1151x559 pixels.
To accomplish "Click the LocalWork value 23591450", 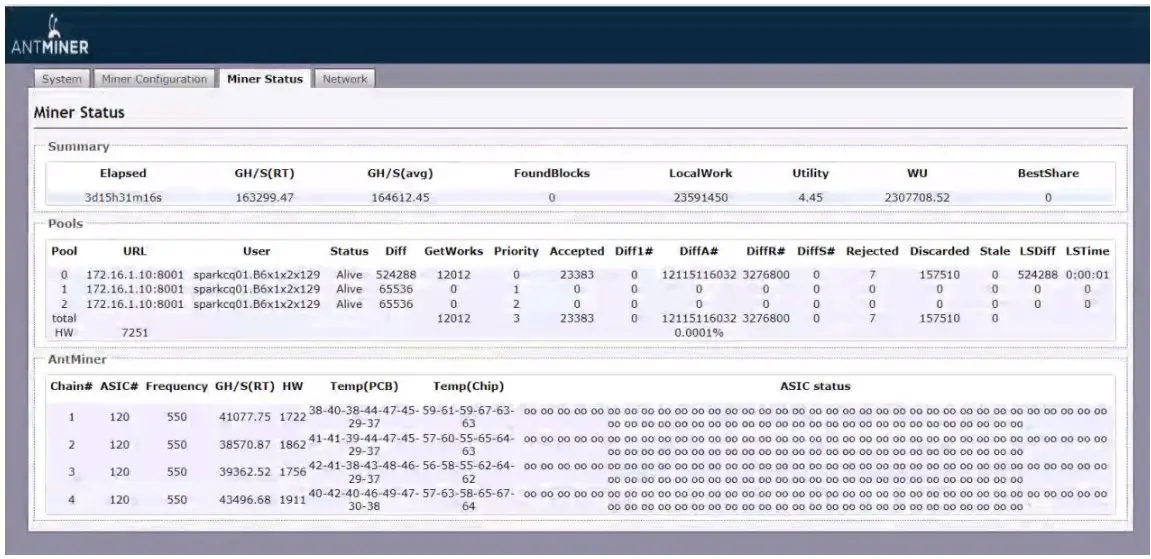I will click(701, 197).
